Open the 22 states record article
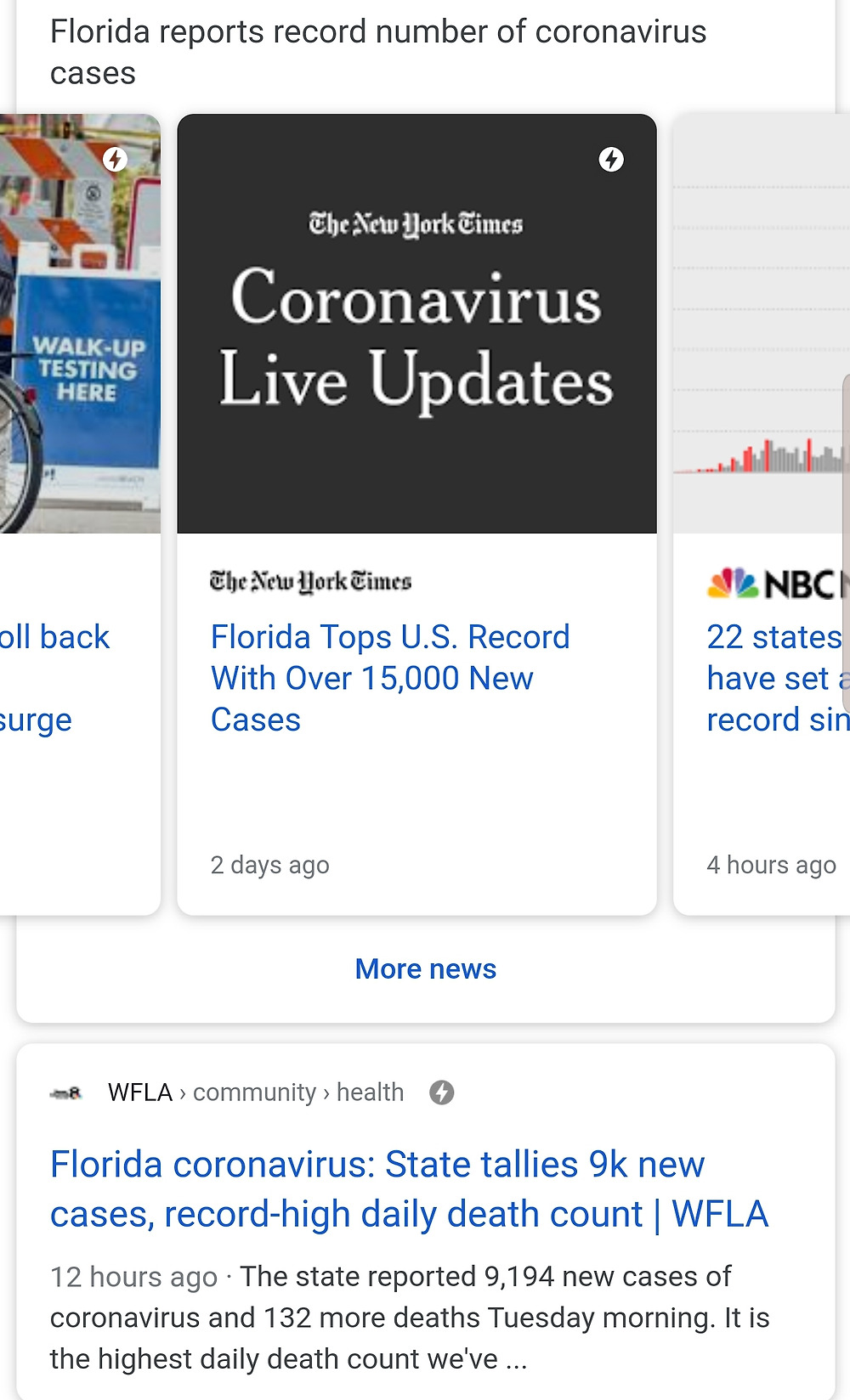The height and width of the screenshot is (1400, 850). click(x=778, y=678)
